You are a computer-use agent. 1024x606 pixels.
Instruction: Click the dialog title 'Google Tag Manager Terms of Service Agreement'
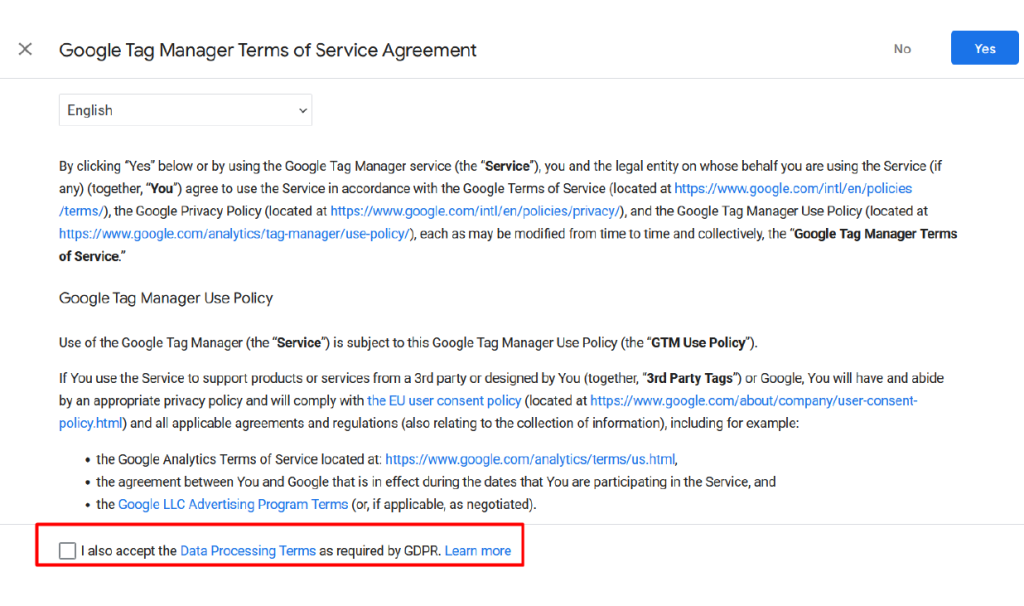268,50
